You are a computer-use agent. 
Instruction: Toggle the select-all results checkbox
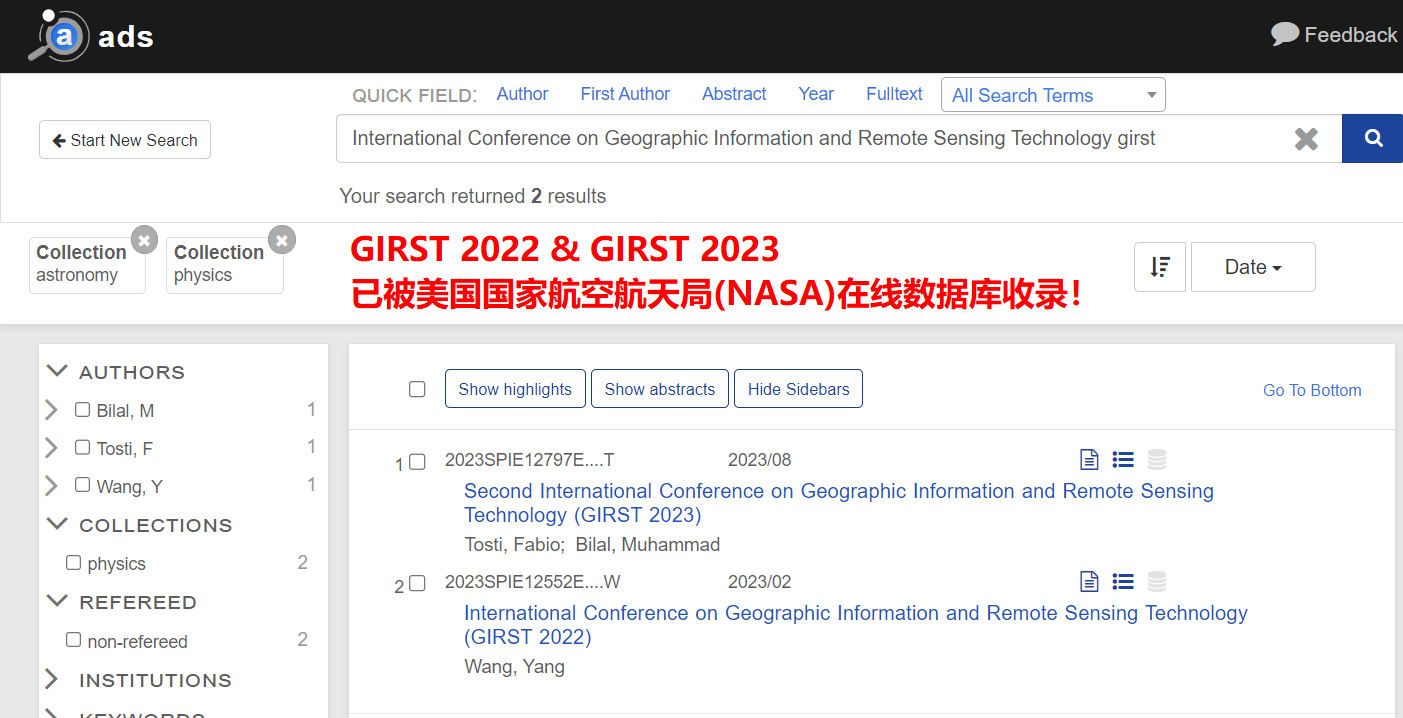(x=417, y=389)
